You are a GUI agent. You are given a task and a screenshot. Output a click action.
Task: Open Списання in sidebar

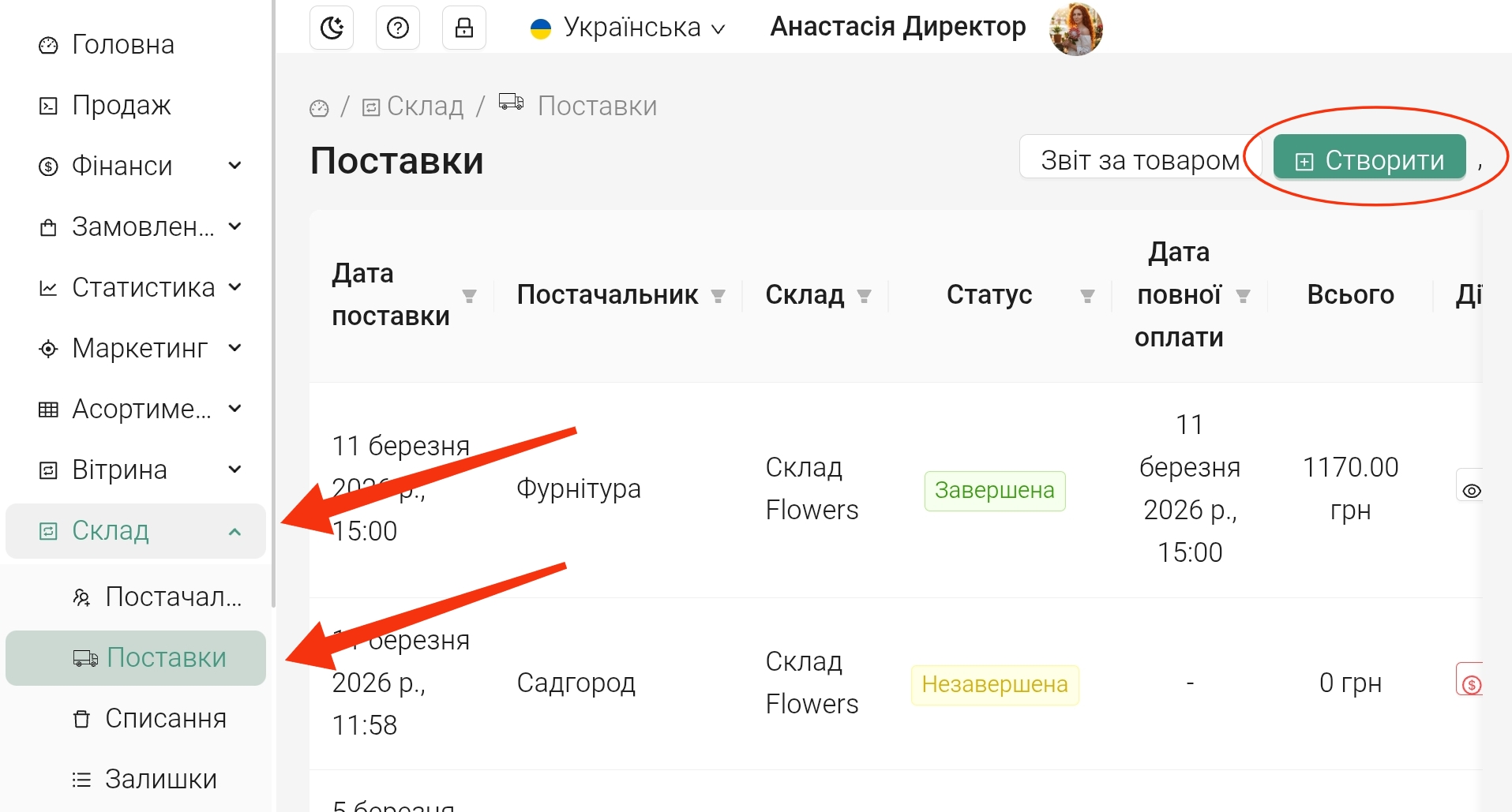tap(165, 719)
